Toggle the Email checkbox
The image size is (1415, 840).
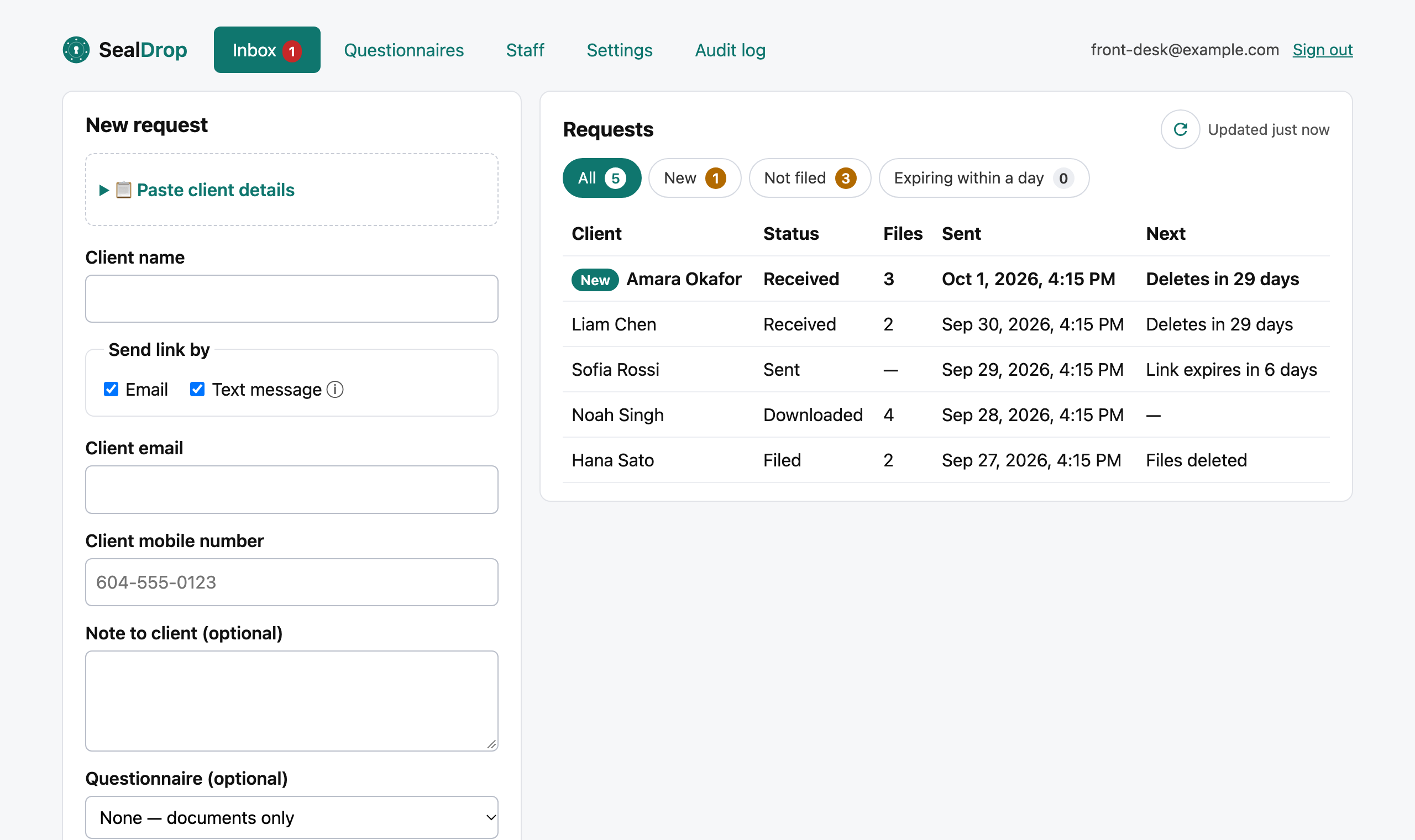coord(111,390)
